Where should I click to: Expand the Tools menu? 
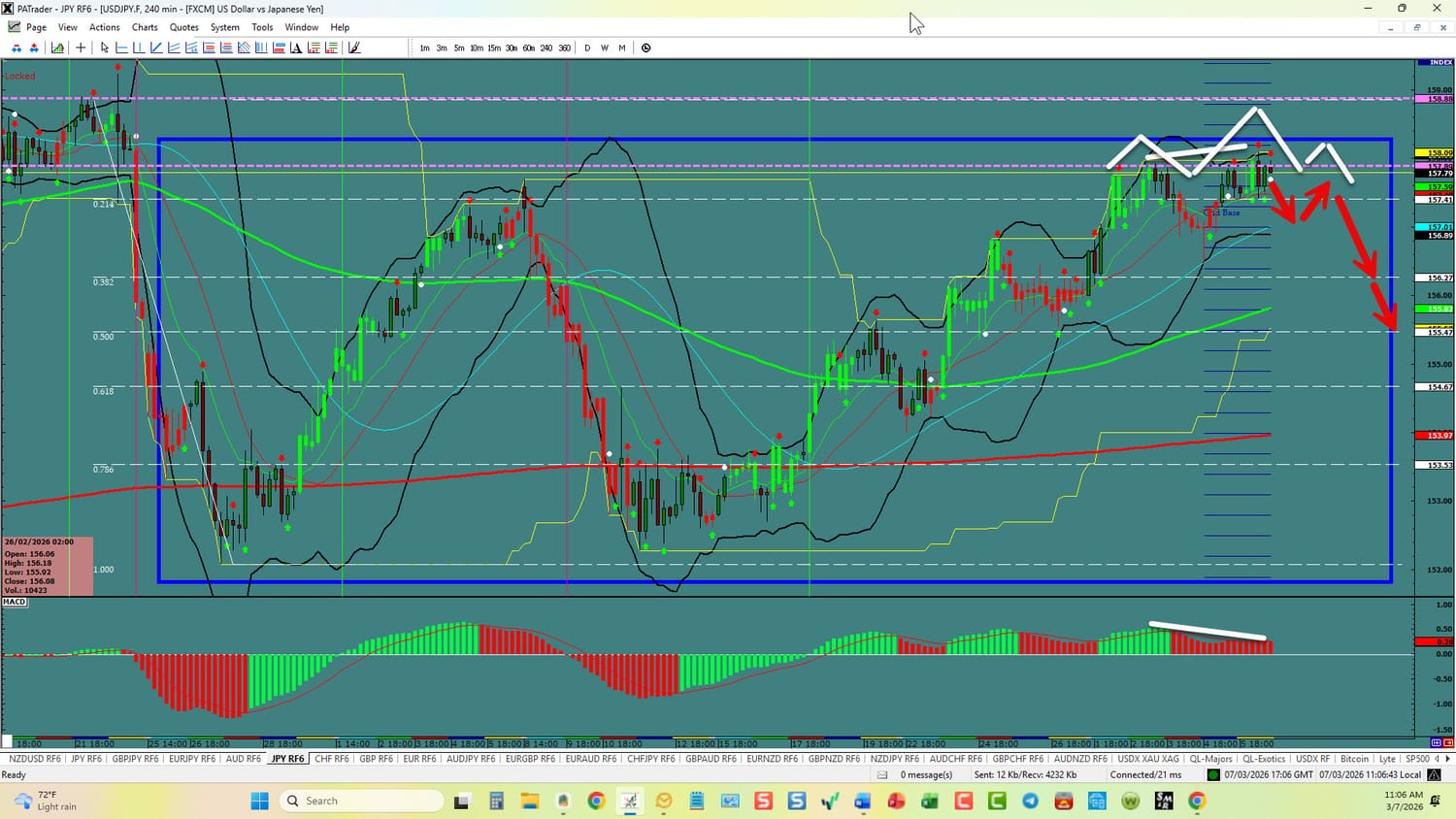[262, 27]
